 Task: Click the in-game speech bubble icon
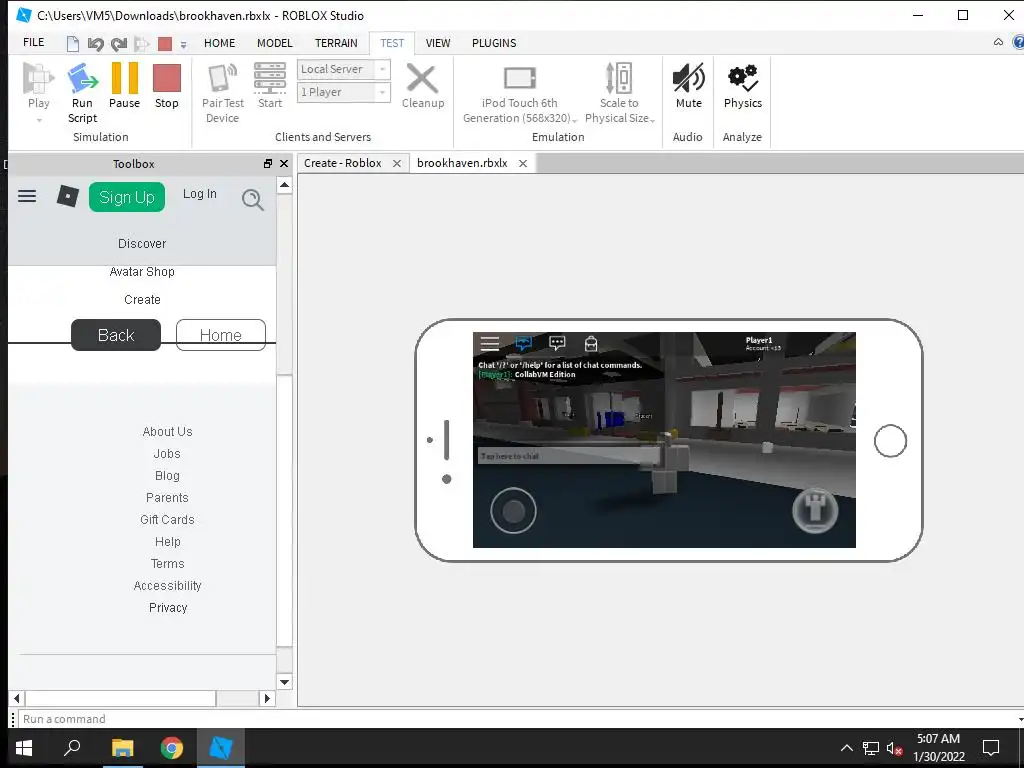tap(557, 343)
